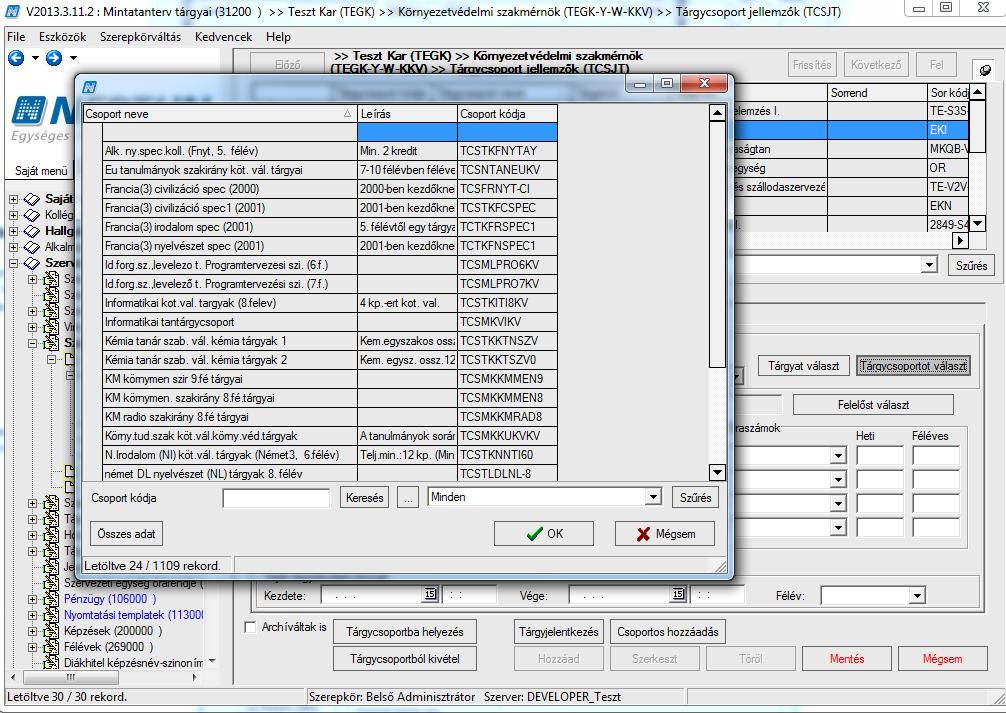The width and height of the screenshot is (1006, 713).
Task: Select row Informatikai tantárgycsoport
Action: point(330,322)
